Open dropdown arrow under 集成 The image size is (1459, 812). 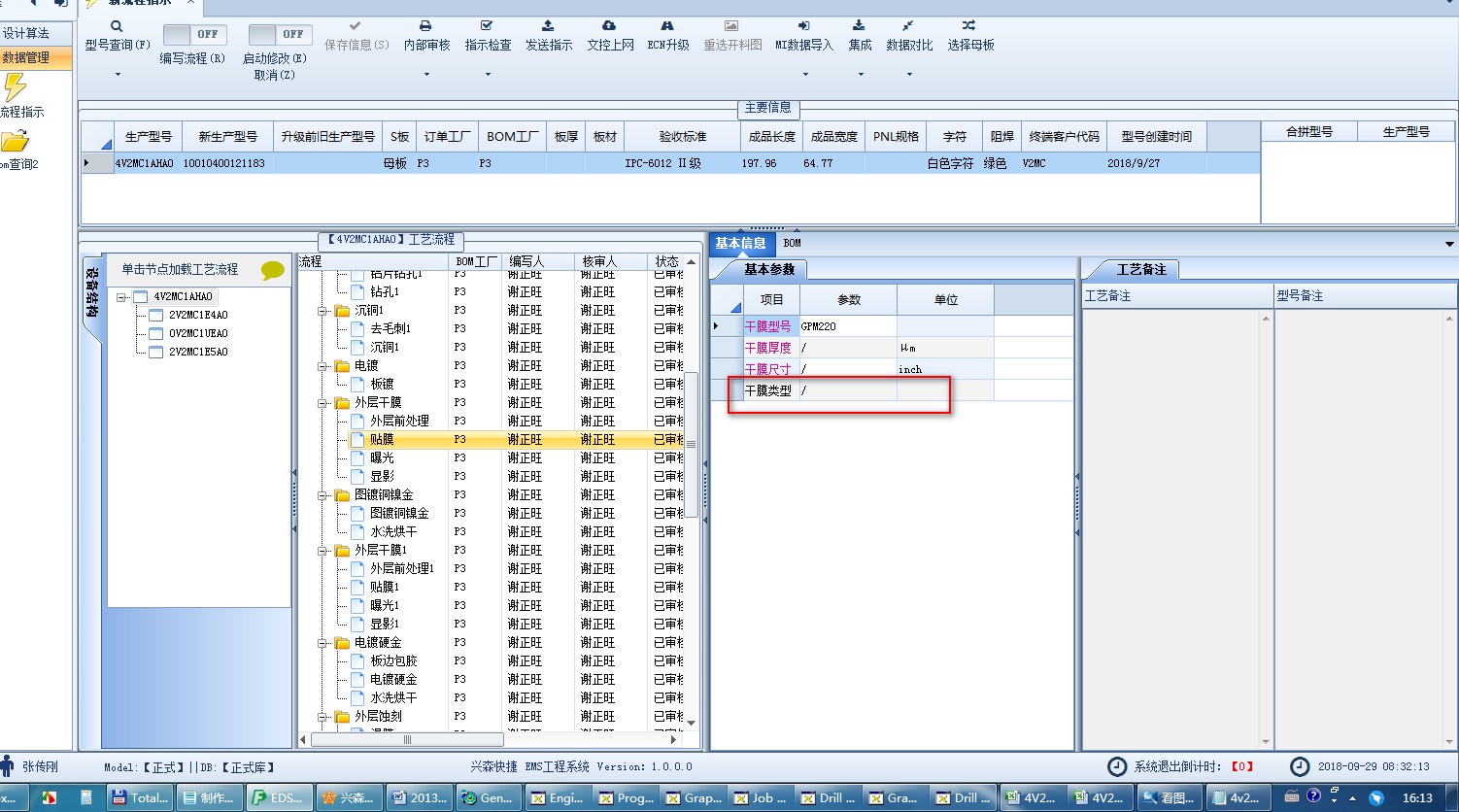pos(860,75)
